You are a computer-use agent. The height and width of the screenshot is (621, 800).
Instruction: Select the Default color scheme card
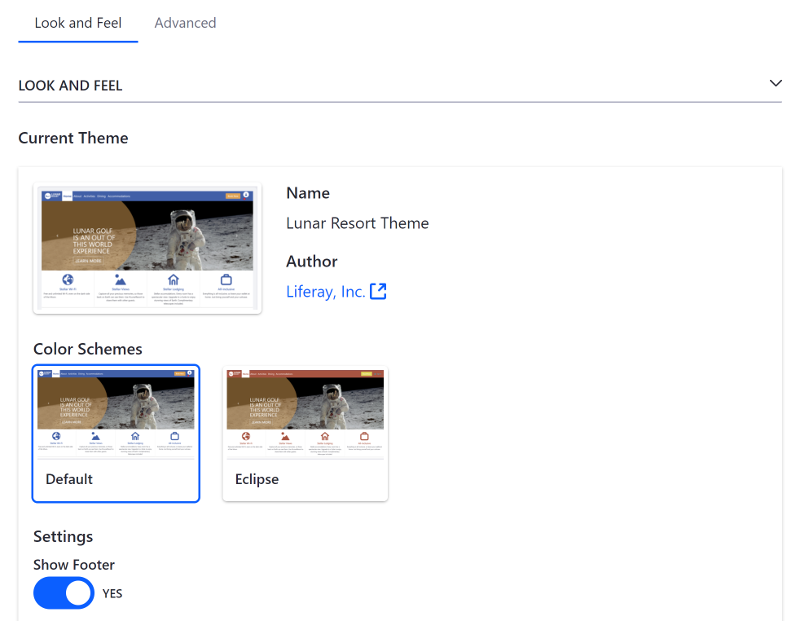116,434
